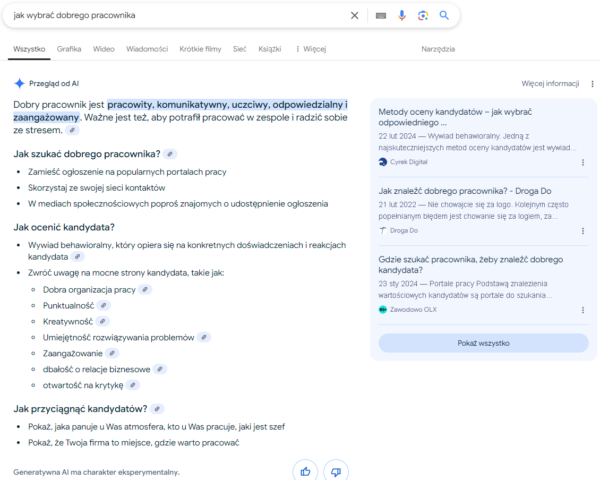The width and height of the screenshot is (600, 480).
Task: Open 'Jak znaleźć dobrego pracownika? - Droga Do' article
Action: 465,191
